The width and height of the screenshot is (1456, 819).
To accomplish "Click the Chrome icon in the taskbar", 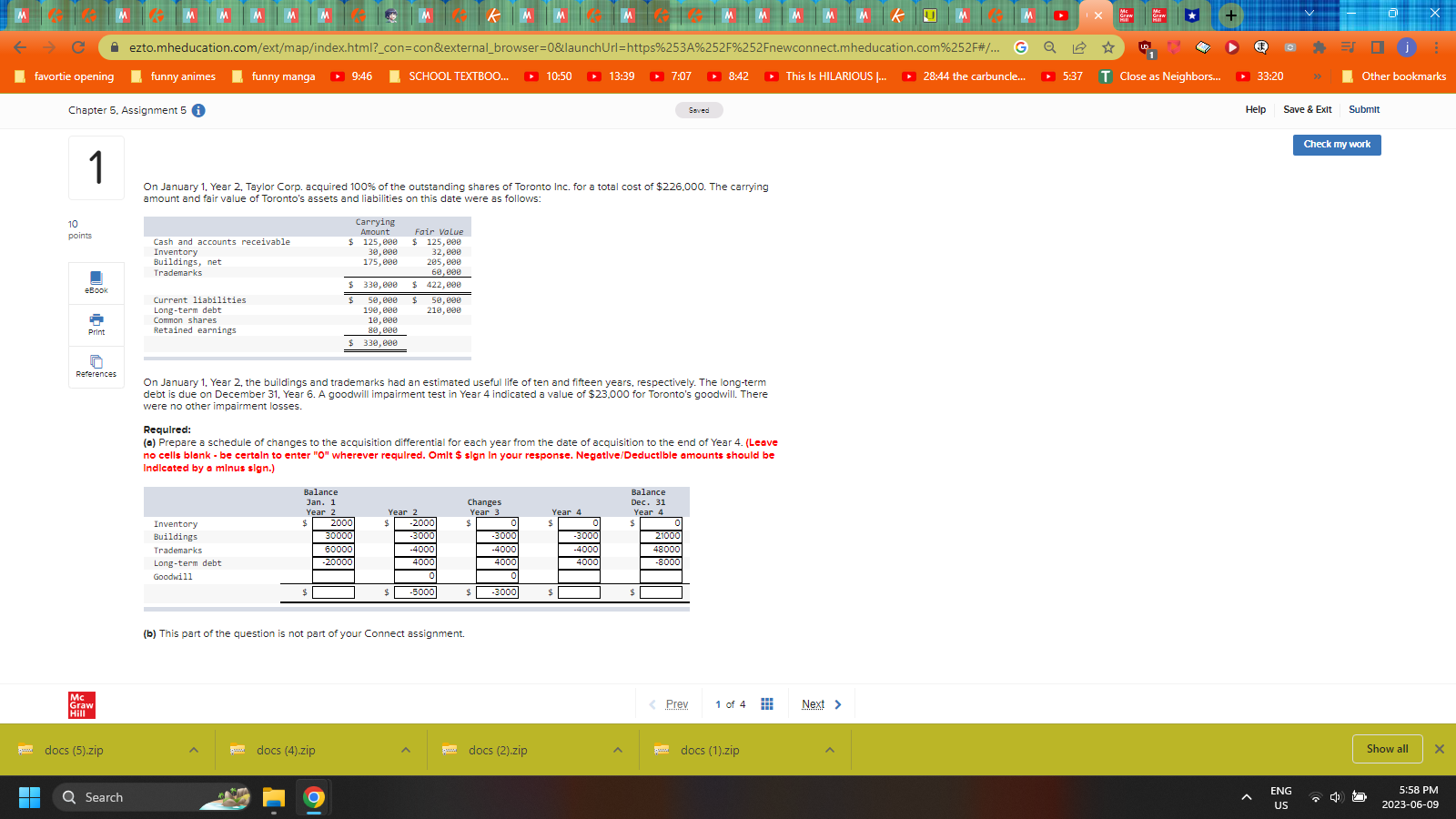I will 314,797.
